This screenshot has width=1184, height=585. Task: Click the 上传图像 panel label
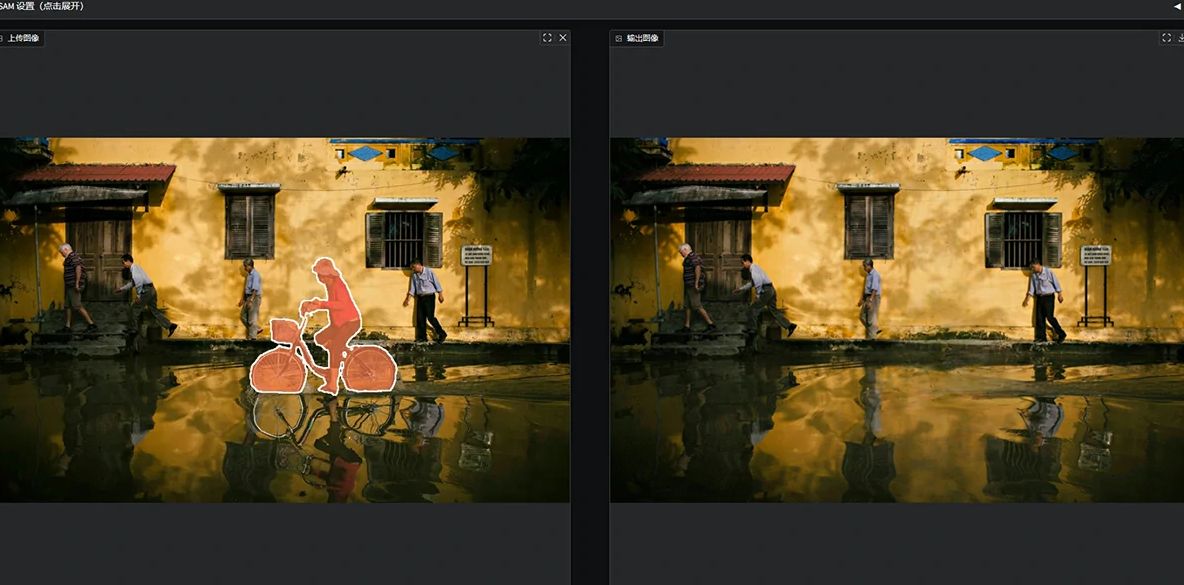[x=24, y=38]
